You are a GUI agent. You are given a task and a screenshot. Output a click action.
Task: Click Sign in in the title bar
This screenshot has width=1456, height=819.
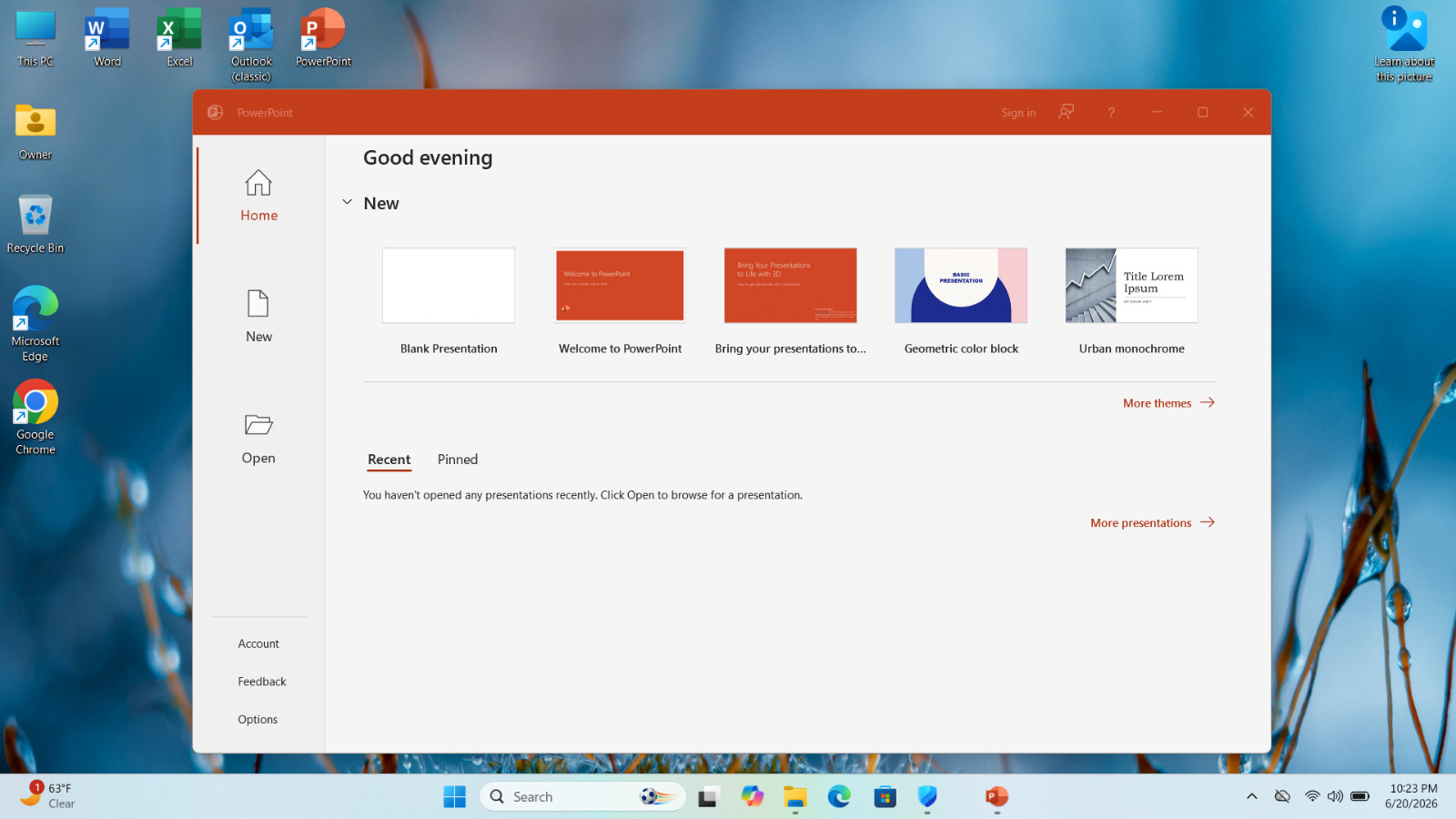click(x=1018, y=113)
